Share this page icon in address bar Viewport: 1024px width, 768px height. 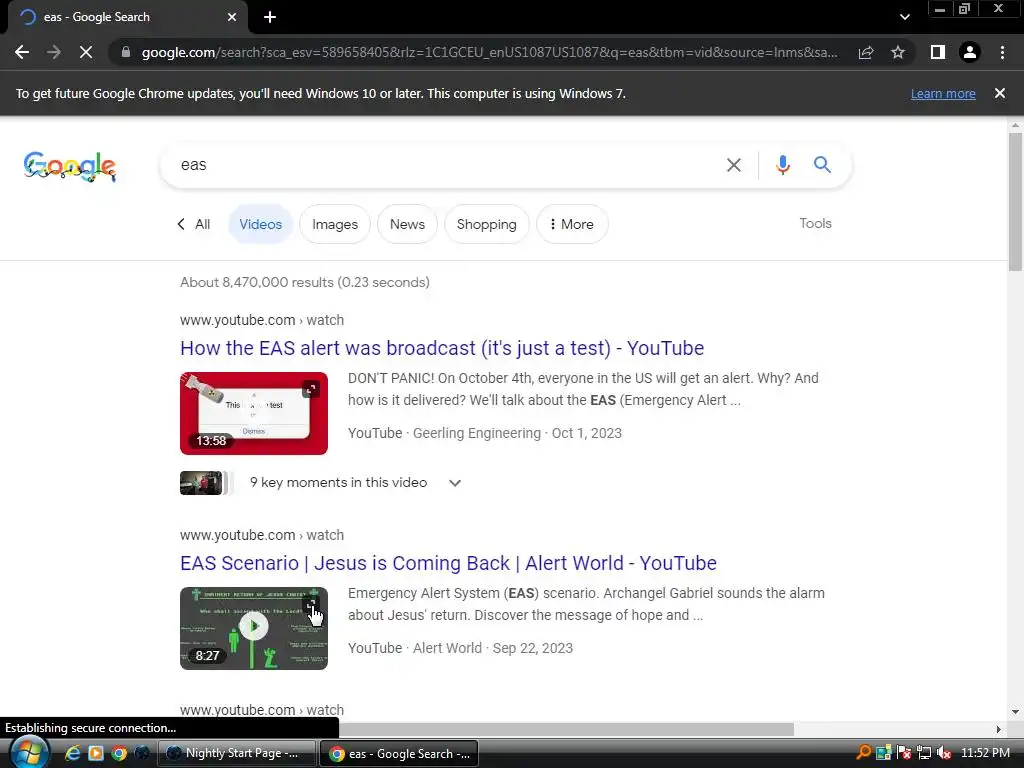click(x=866, y=52)
